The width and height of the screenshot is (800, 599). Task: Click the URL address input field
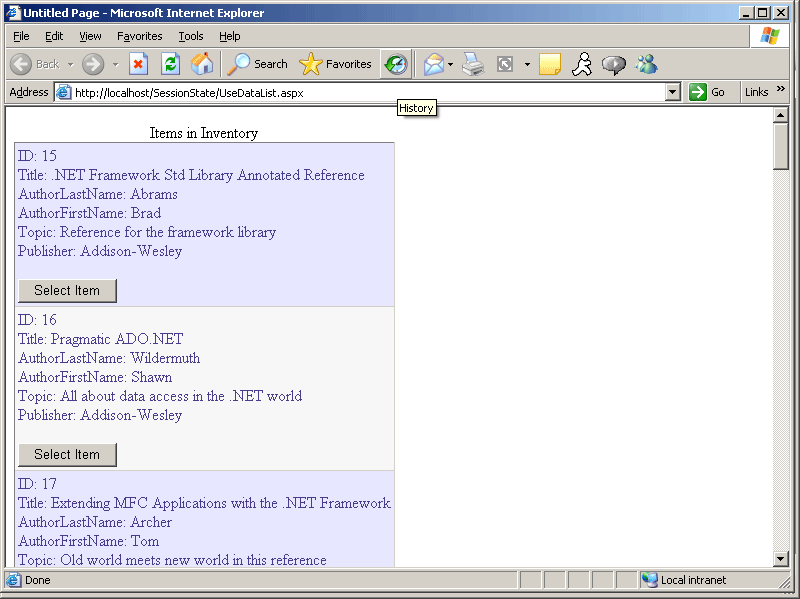(x=360, y=92)
